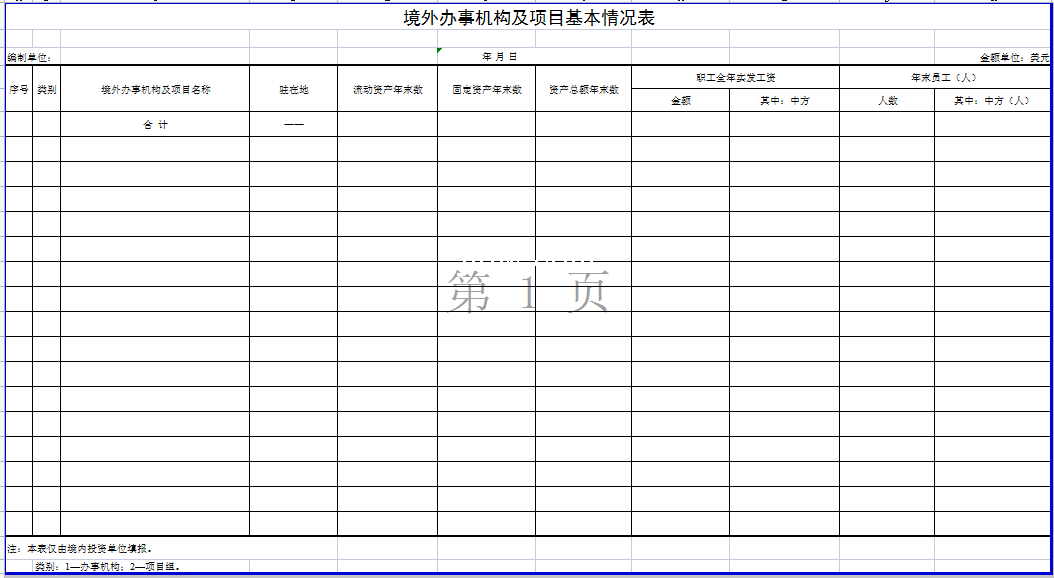Select the 职工全年实发工资 merged header
The height and width of the screenshot is (578, 1054).
[x=735, y=77]
